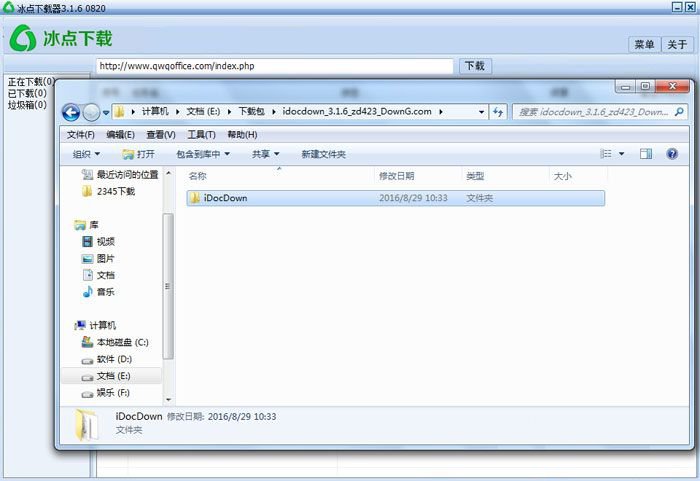Click the 下载 button in 冰点下载

coord(475,66)
